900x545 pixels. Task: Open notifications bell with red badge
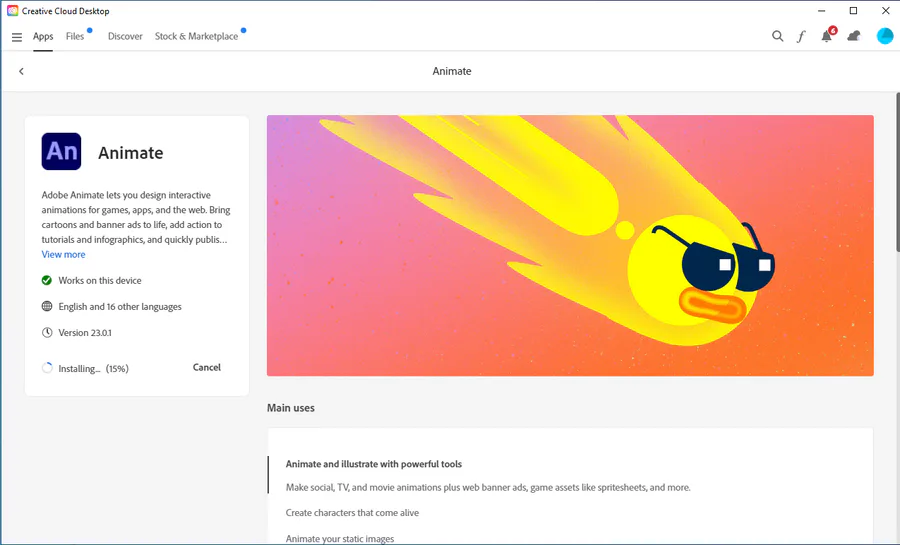point(827,36)
